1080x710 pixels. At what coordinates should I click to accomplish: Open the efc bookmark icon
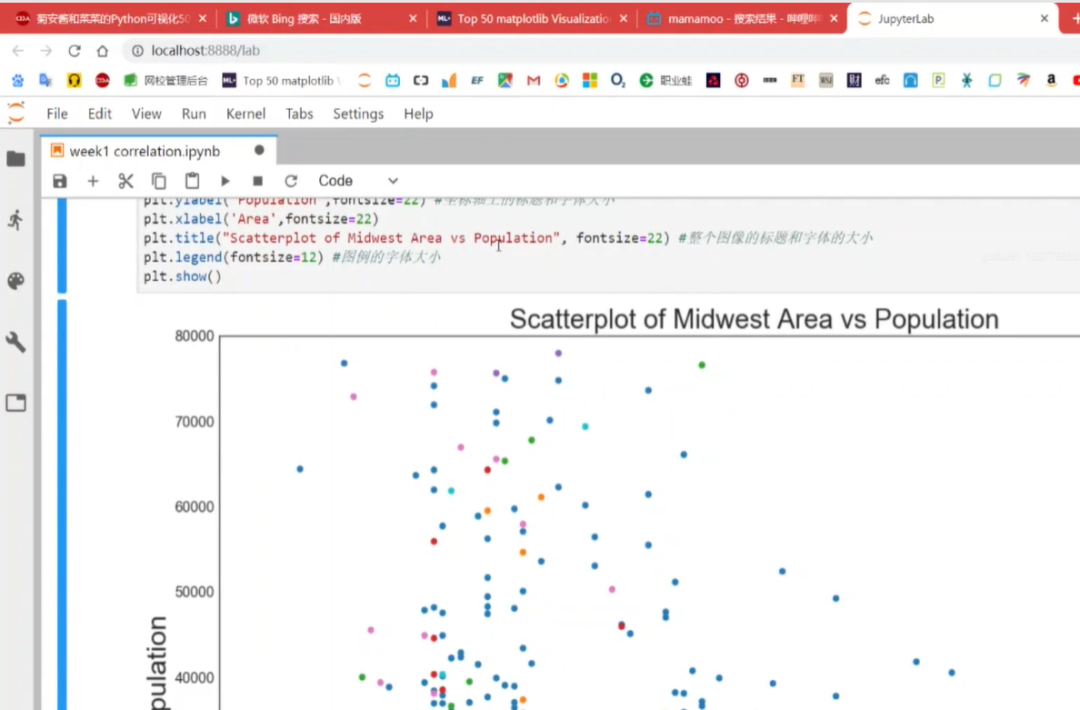(882, 81)
